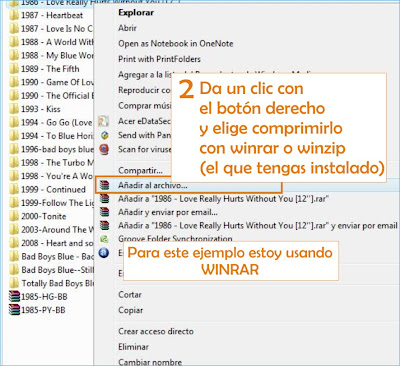Click the WinRAR archive icon for 1985-PY-BB
Screen dimensions: 400x366
(x=14, y=310)
